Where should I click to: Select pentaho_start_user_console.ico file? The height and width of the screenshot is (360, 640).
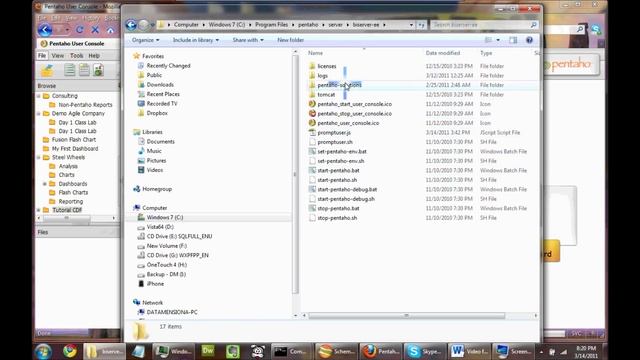click(x=355, y=104)
